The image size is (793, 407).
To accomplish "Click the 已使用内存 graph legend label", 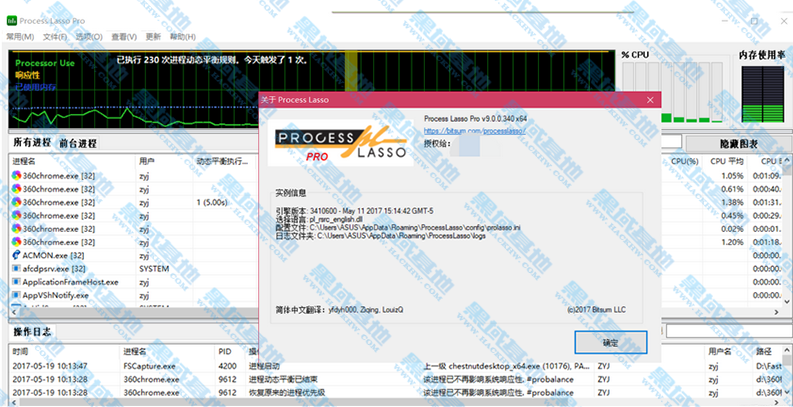I will [35, 87].
